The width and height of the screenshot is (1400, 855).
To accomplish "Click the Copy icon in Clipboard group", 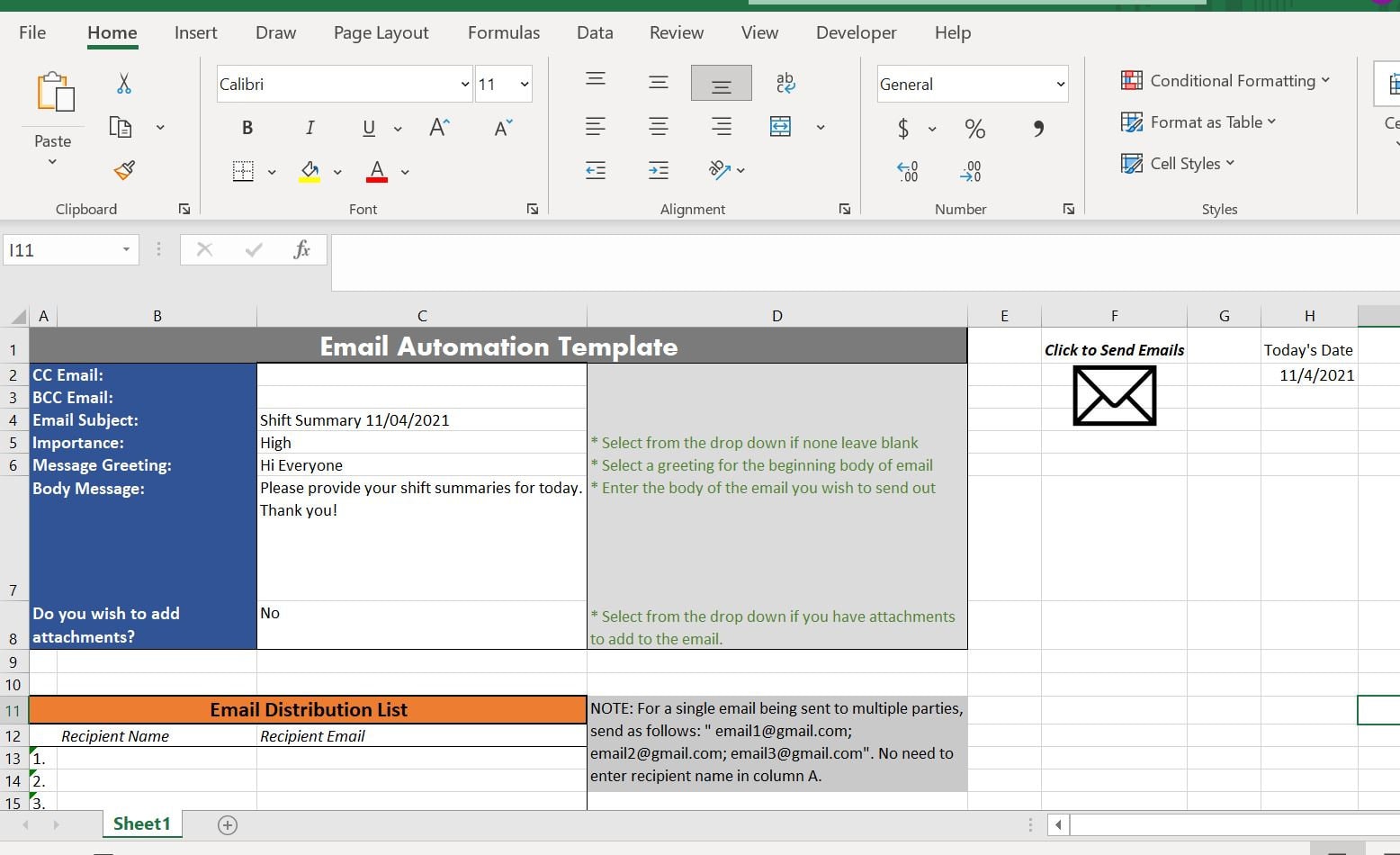I will click(x=120, y=126).
